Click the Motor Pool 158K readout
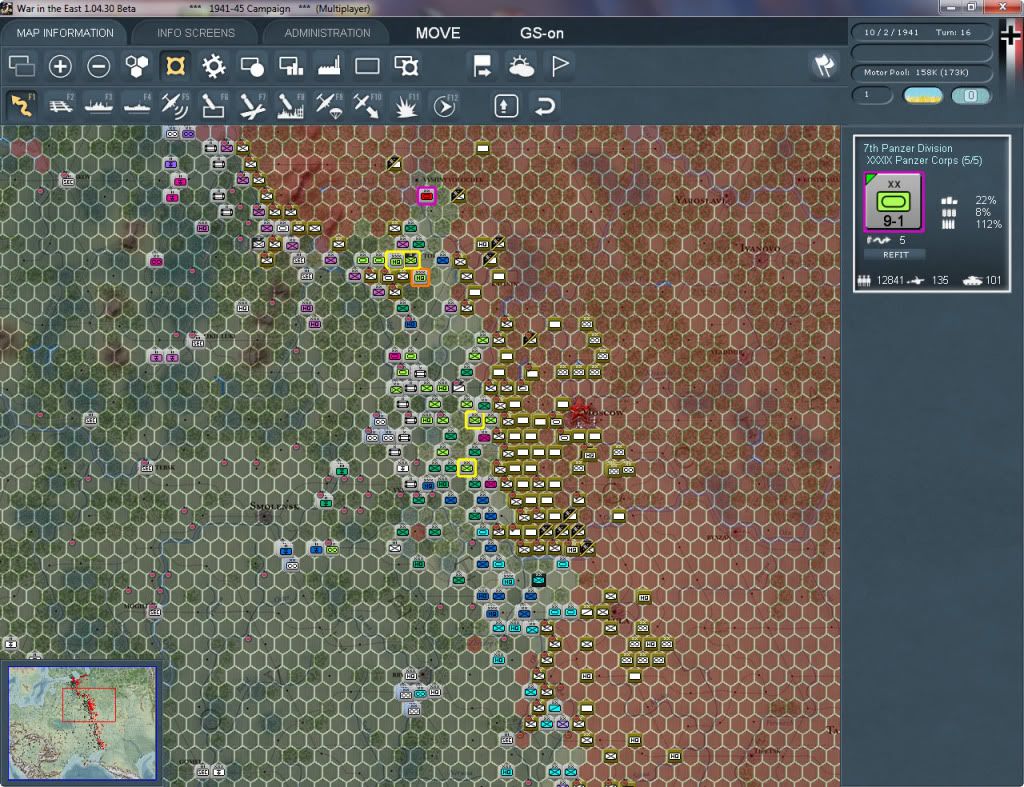 [916, 72]
